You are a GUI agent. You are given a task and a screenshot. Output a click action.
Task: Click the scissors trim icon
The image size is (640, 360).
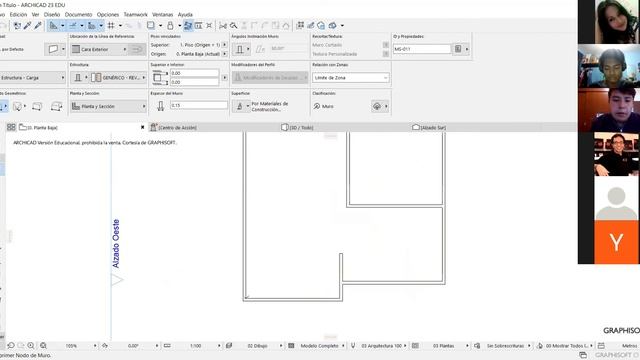(223, 25)
